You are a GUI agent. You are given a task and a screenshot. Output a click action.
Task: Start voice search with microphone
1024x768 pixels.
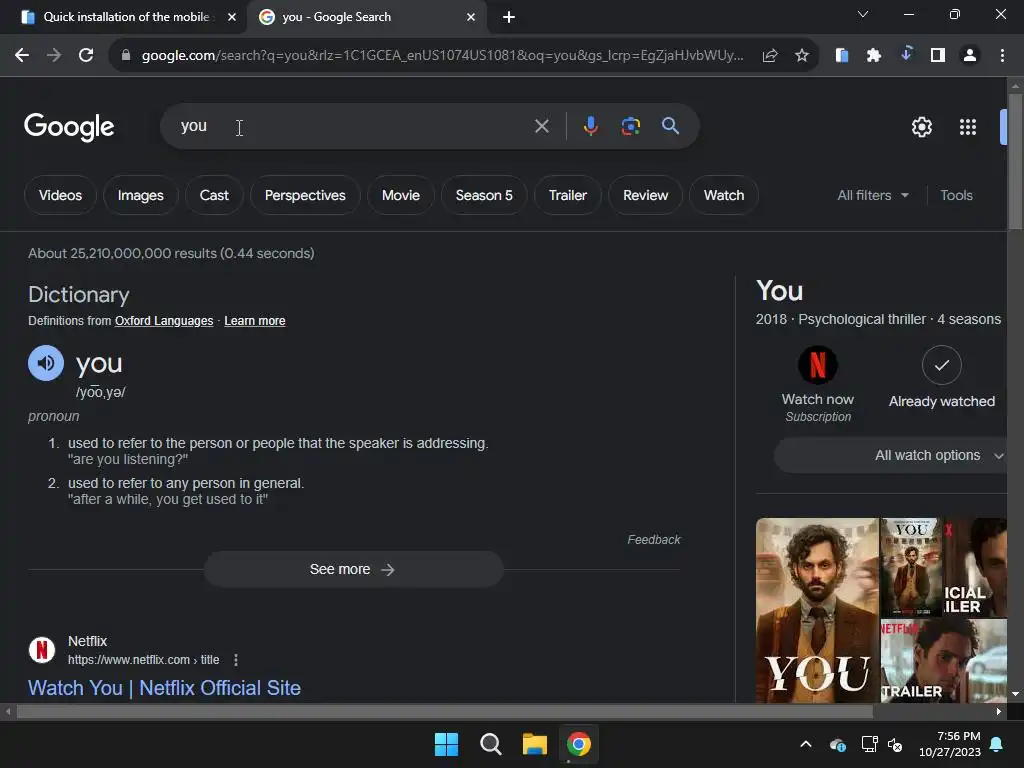(590, 126)
